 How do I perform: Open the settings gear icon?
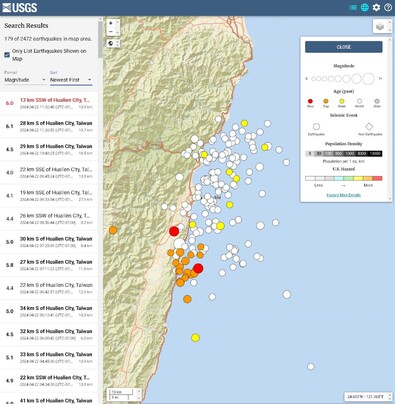pyautogui.click(x=376, y=7)
